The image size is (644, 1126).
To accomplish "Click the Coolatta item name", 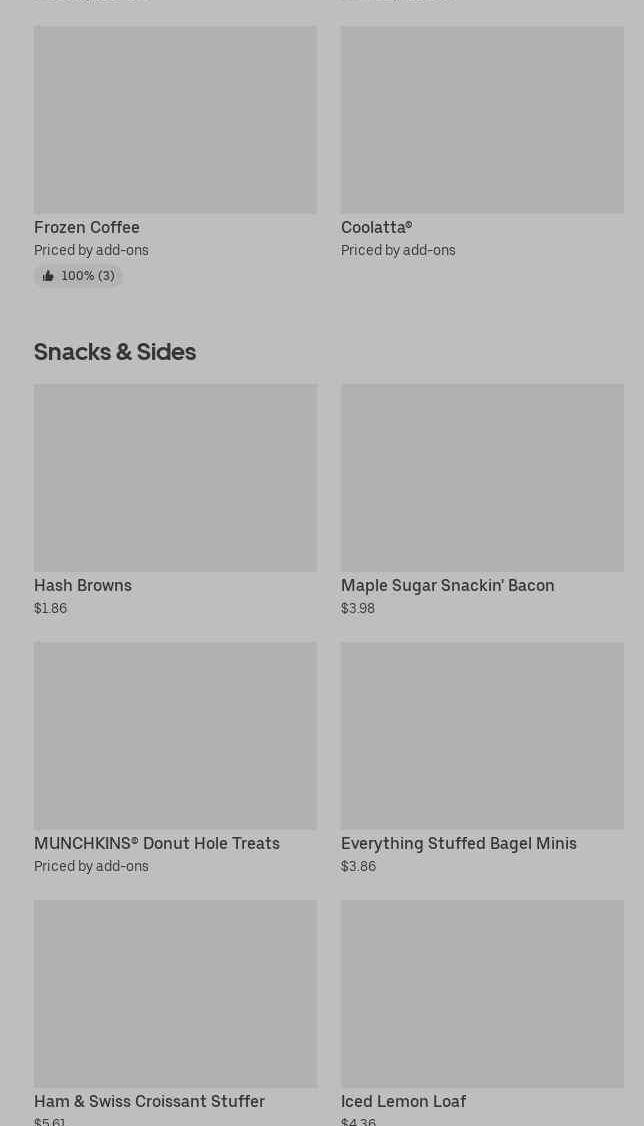I will (x=376, y=227).
